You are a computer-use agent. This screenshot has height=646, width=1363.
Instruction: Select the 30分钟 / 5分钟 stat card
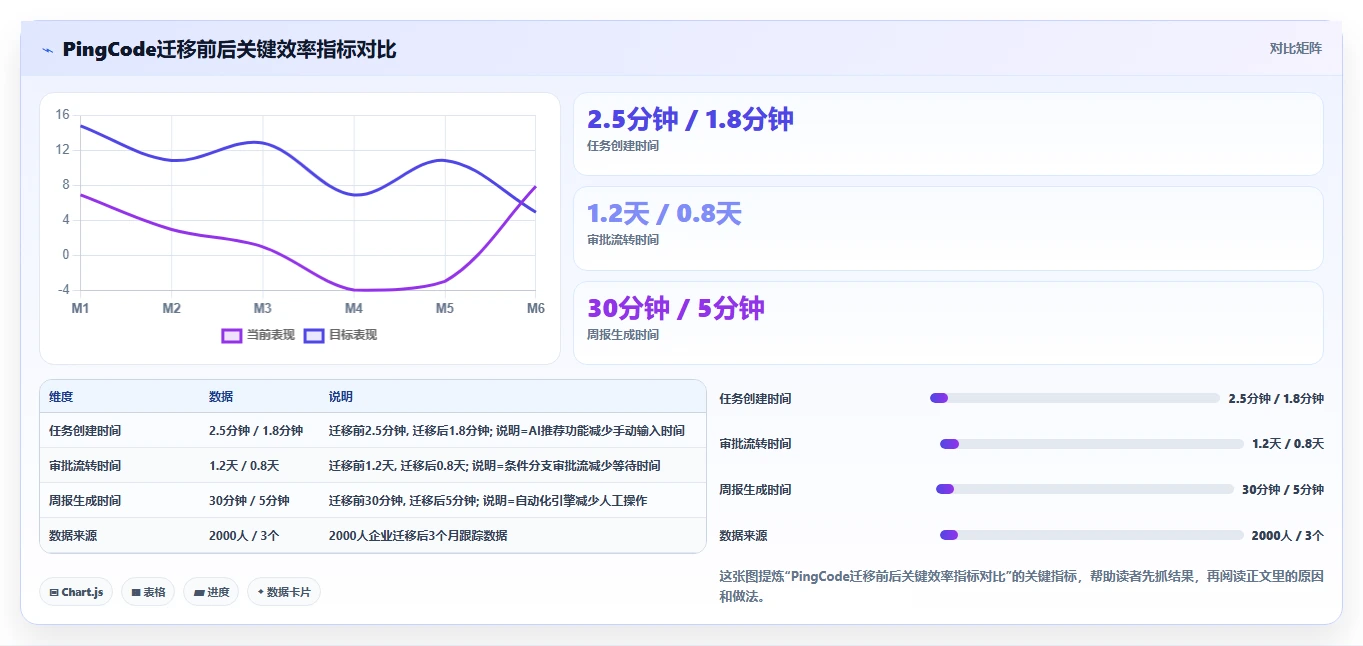coord(948,323)
